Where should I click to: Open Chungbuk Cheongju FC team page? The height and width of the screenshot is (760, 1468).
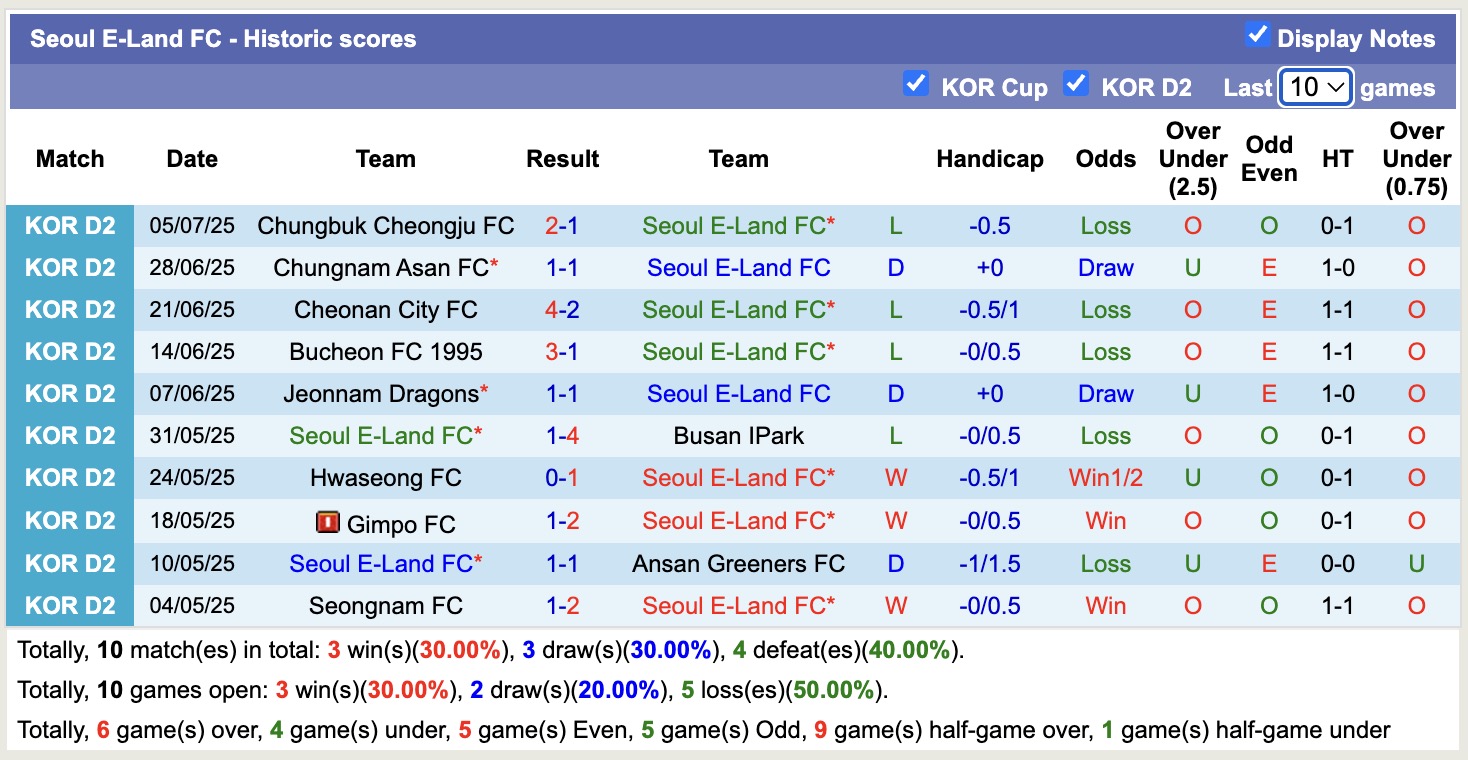[x=385, y=225]
